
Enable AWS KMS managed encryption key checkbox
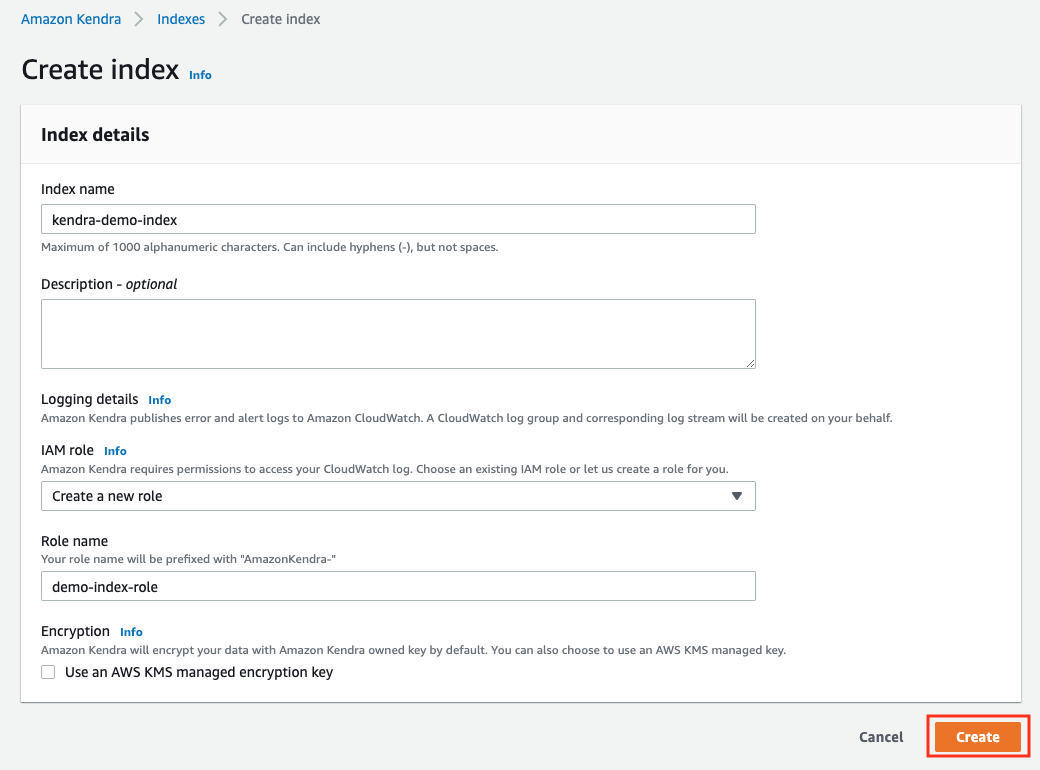(48, 672)
